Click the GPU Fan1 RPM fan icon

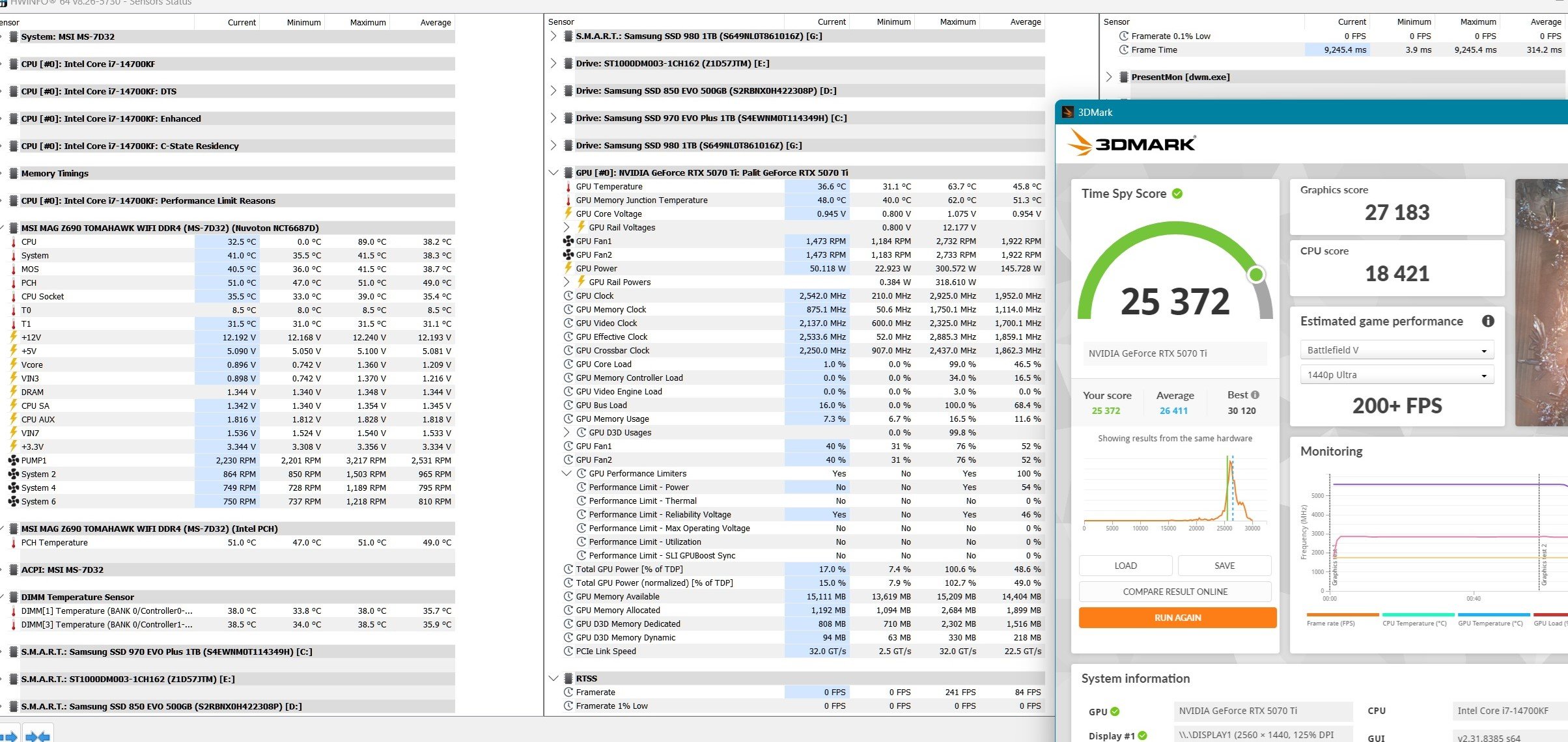click(x=568, y=241)
